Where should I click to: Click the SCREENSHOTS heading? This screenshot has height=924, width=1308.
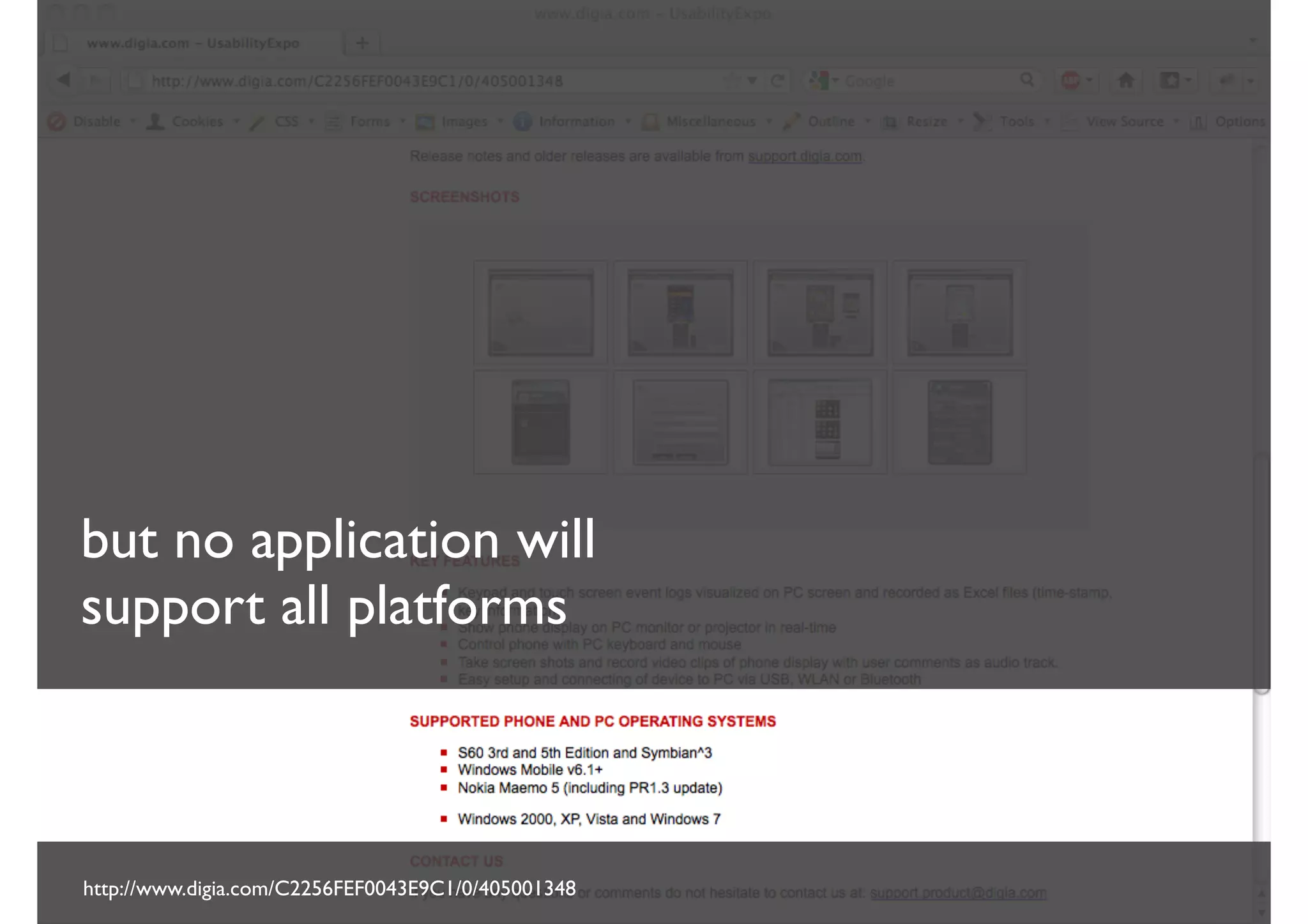[464, 197]
